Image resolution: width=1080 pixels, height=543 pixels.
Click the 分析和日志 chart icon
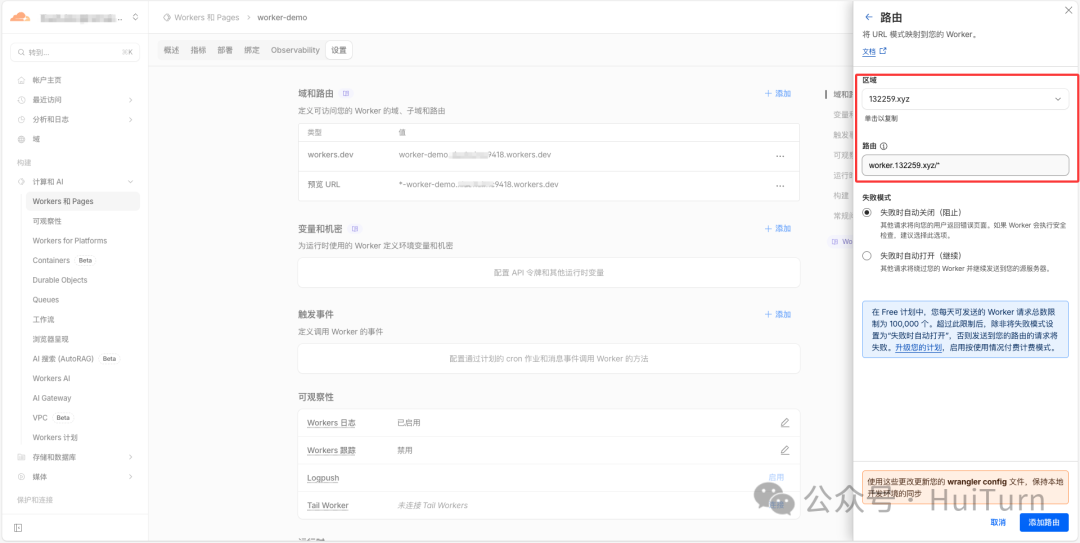[21, 119]
